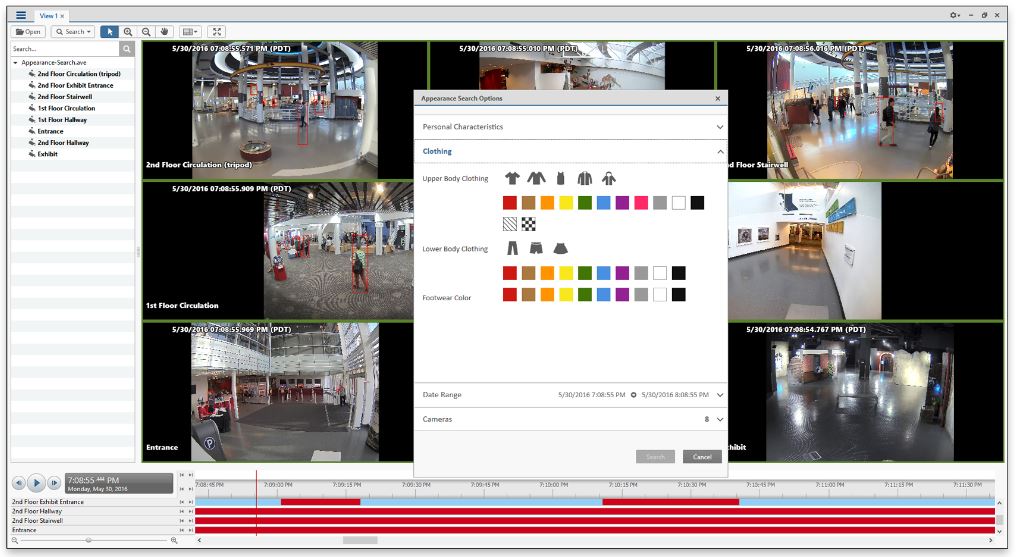1018x557 pixels.
Task: Select tank top upper clothing icon
Action: coord(561,178)
